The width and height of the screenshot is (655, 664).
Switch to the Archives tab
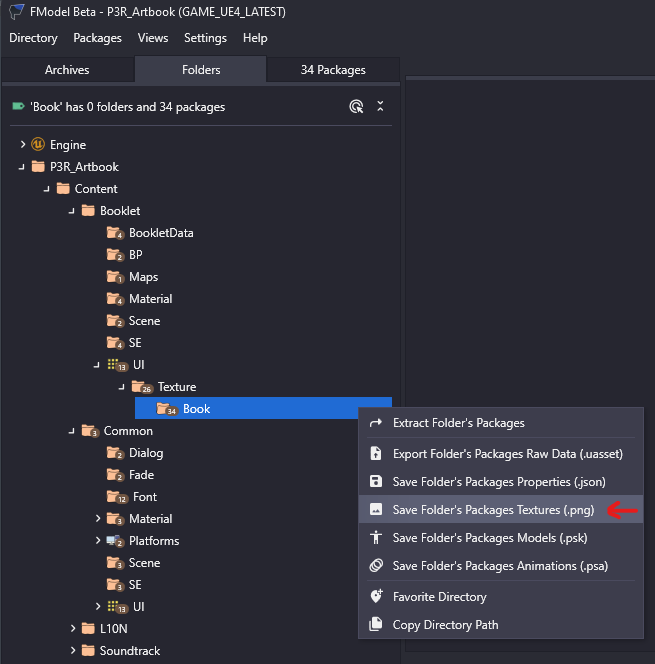coord(67,70)
